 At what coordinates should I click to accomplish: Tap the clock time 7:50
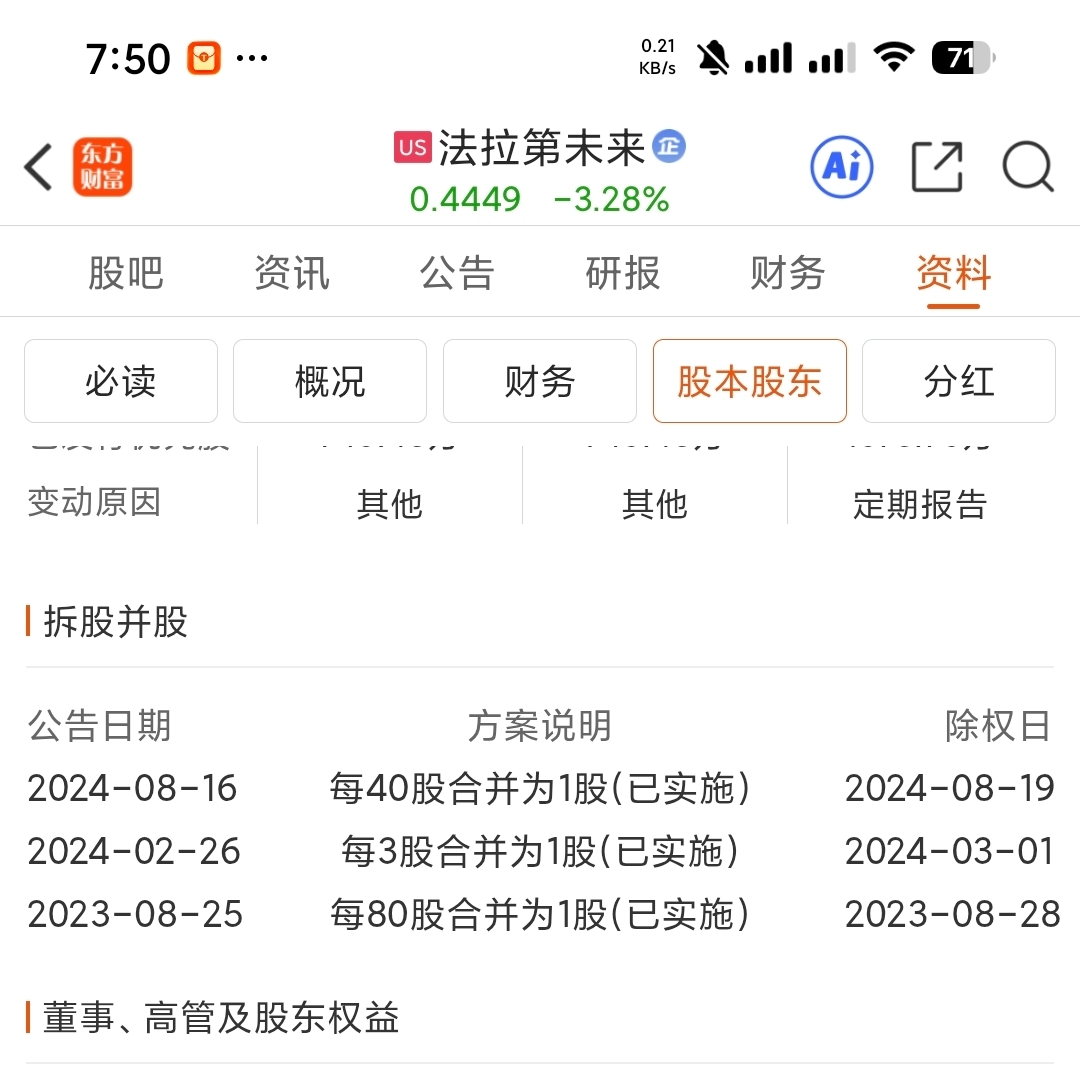pyautogui.click(x=127, y=59)
